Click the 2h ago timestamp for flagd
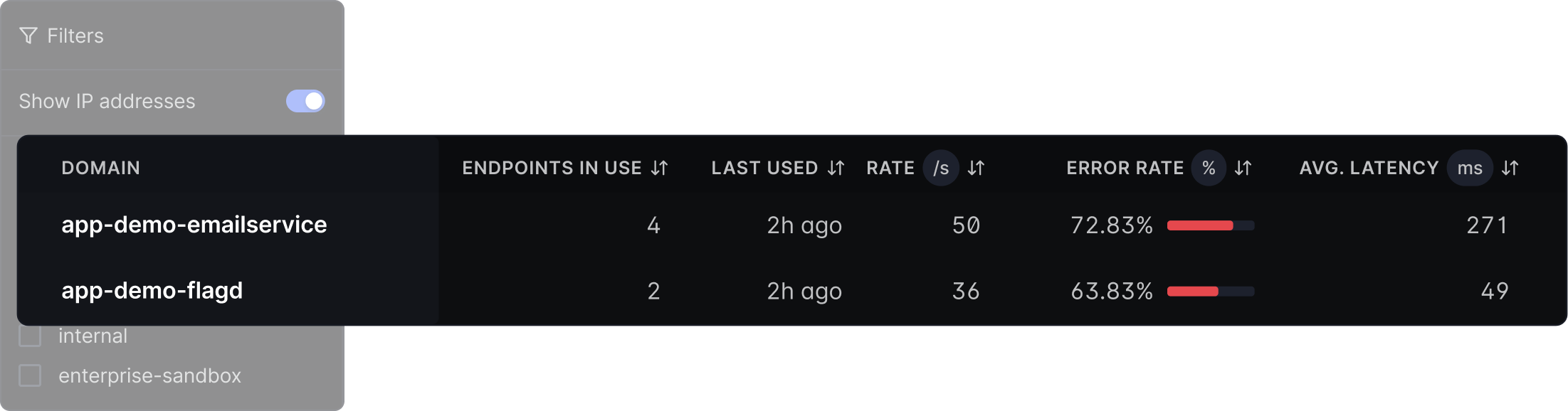This screenshot has height=411, width=1568. coord(805,290)
